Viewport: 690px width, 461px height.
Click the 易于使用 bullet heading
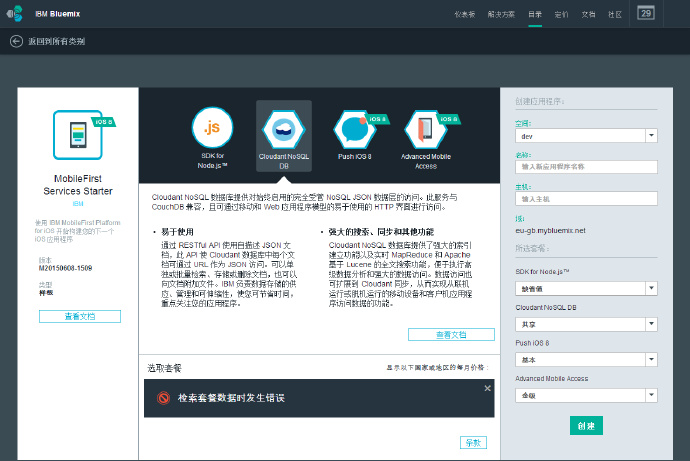tap(177, 232)
